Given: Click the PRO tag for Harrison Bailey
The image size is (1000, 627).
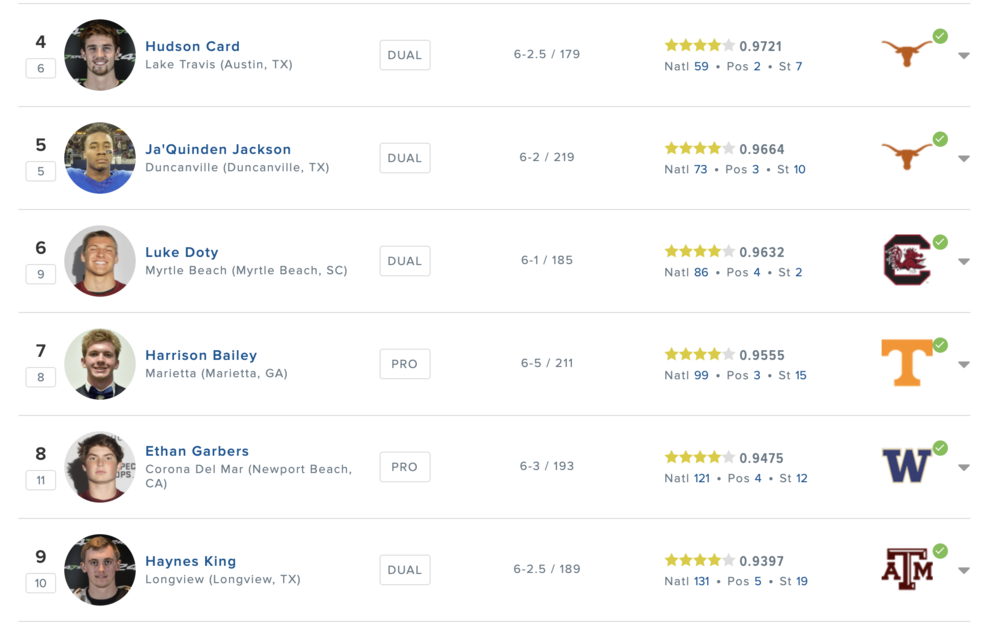Looking at the screenshot, I should 404,364.
